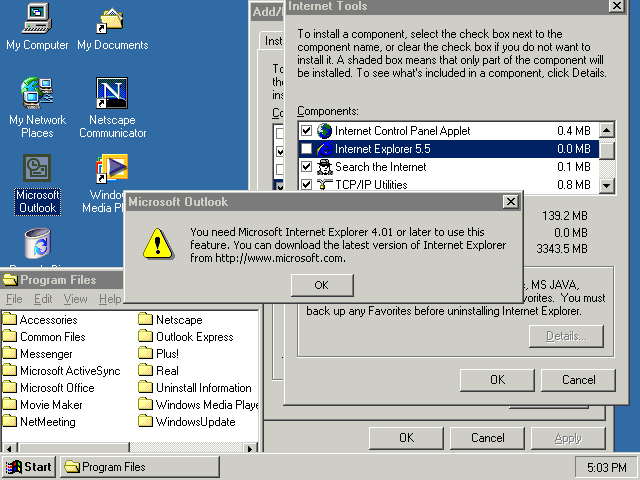Select the Common Files folder icon
The image size is (640, 480).
pyautogui.click(x=10, y=336)
